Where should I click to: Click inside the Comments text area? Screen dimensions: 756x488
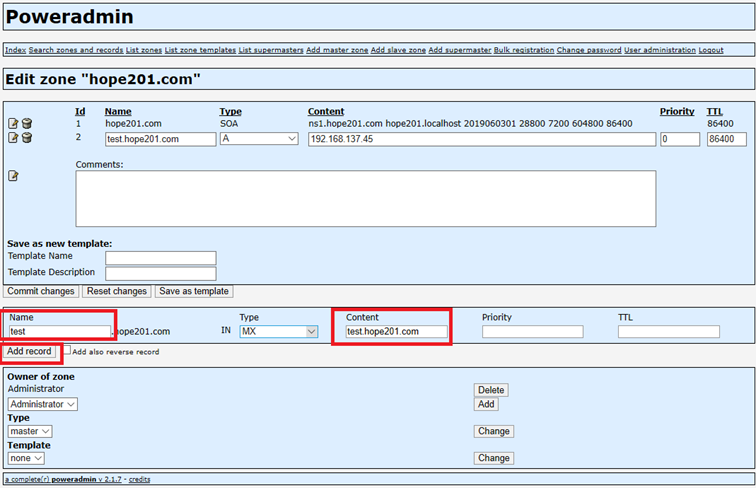[x=366, y=198]
